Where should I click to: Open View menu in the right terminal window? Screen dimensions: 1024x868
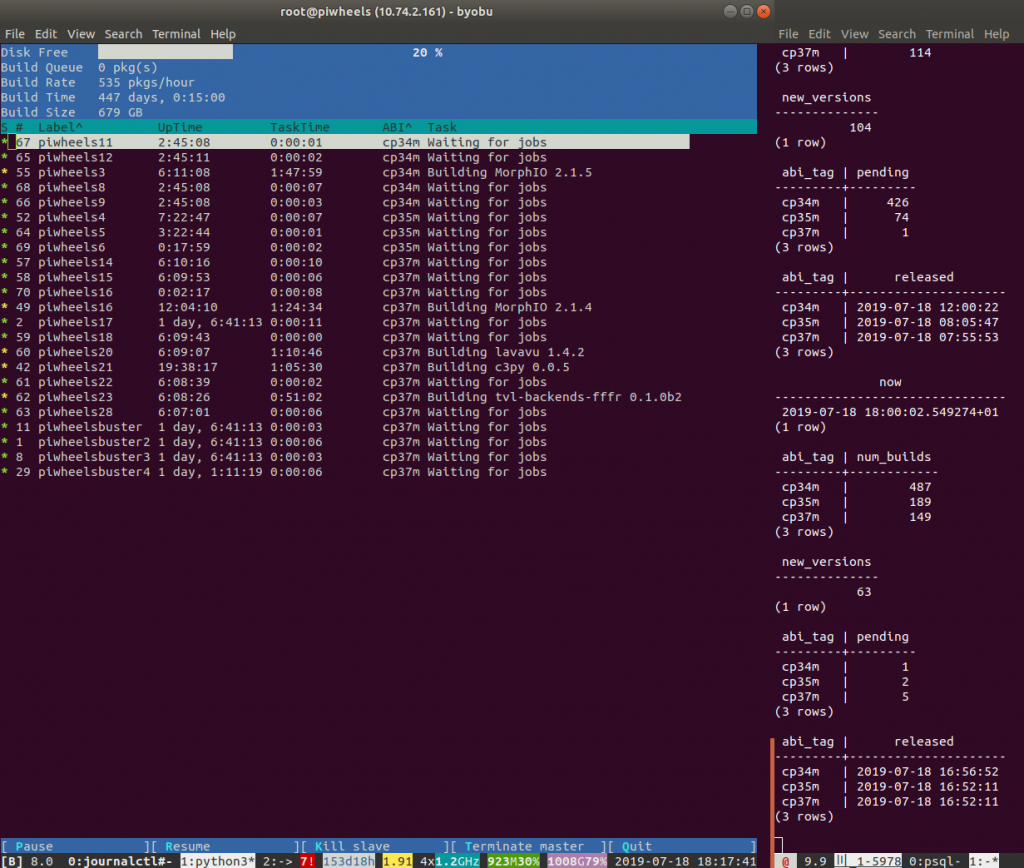point(854,34)
